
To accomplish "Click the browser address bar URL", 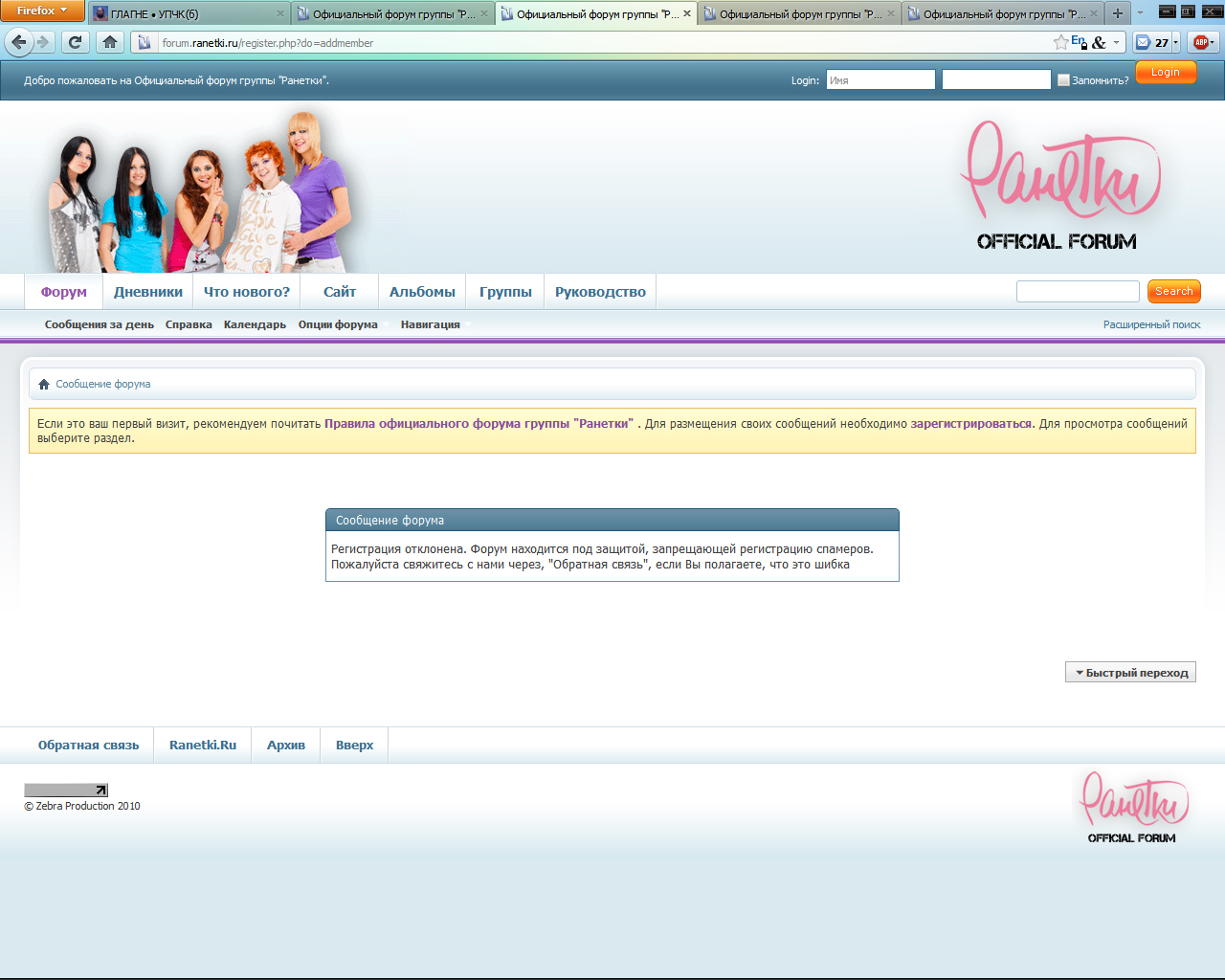I will 268,43.
